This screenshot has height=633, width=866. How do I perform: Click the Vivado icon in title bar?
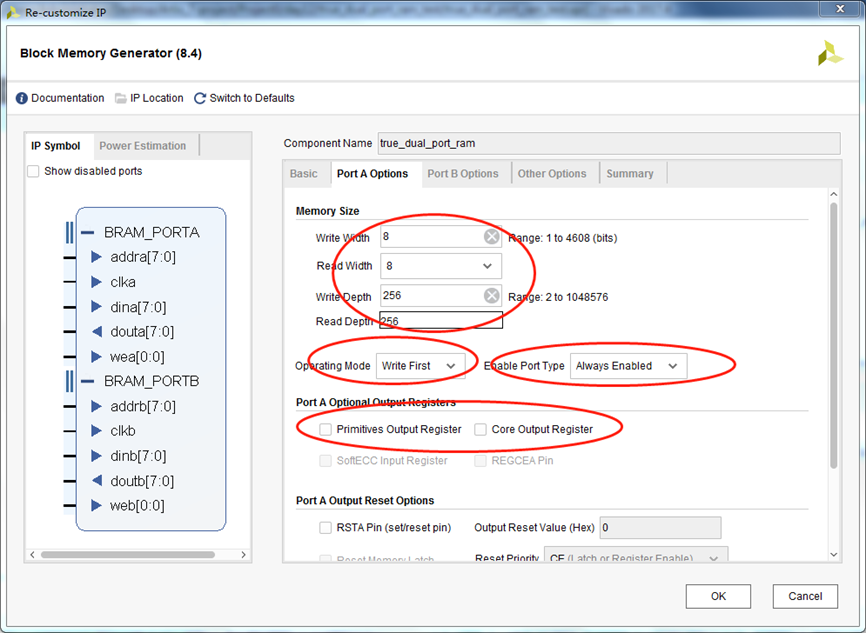click(x=13, y=12)
